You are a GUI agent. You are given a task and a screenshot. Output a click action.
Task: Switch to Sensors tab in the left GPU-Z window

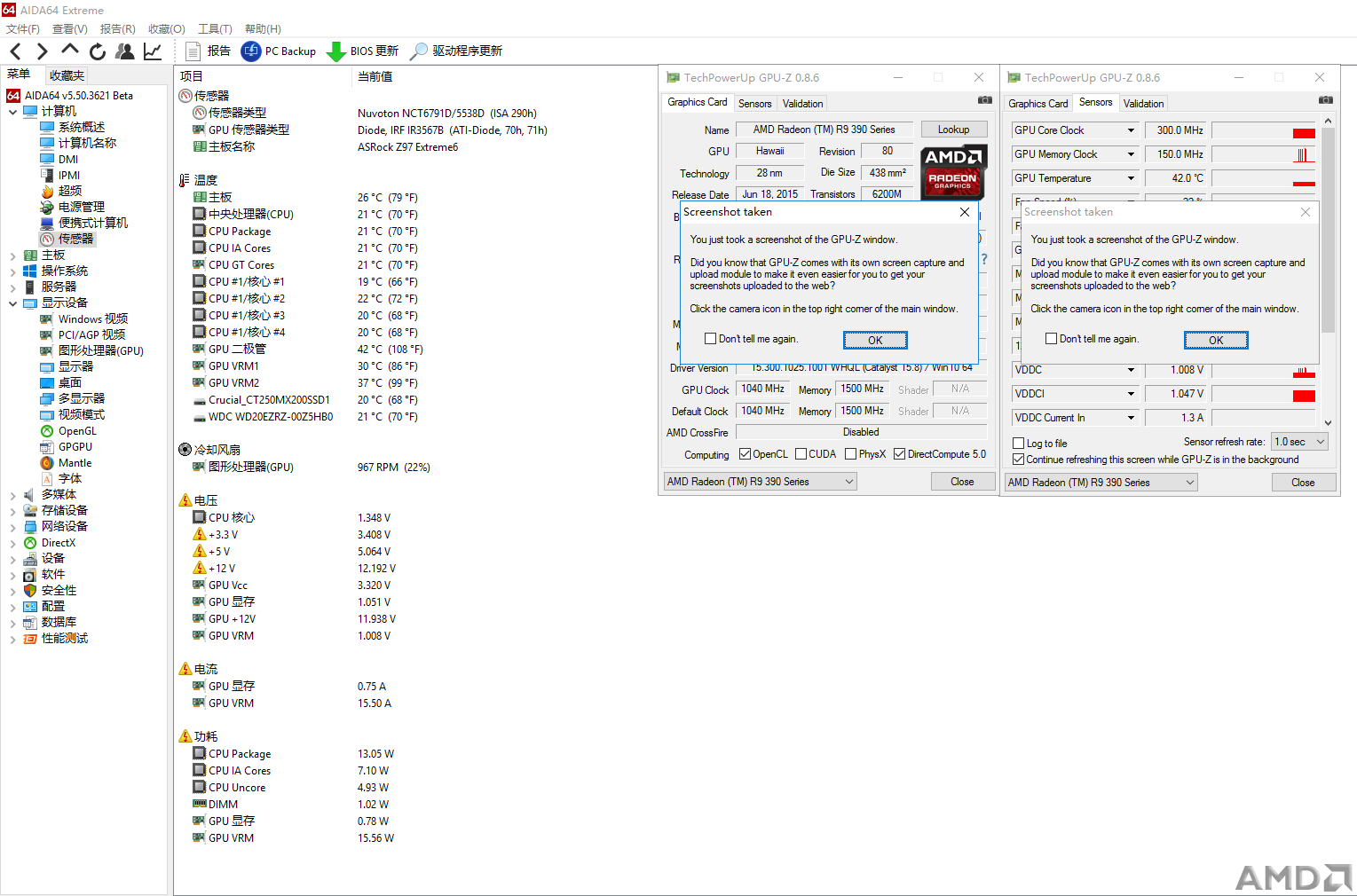pyautogui.click(x=755, y=104)
